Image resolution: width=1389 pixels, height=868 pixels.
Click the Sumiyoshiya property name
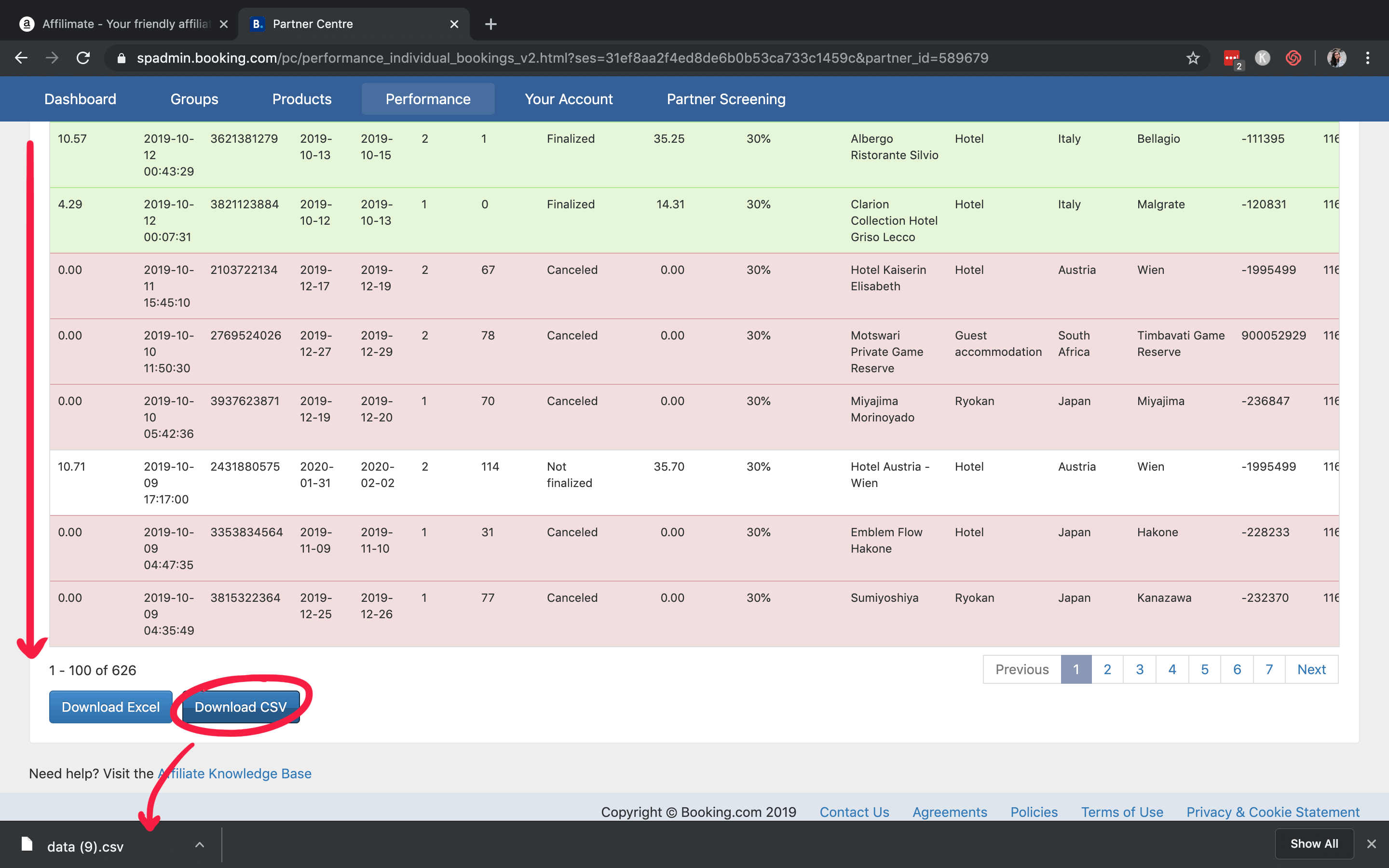[885, 597]
